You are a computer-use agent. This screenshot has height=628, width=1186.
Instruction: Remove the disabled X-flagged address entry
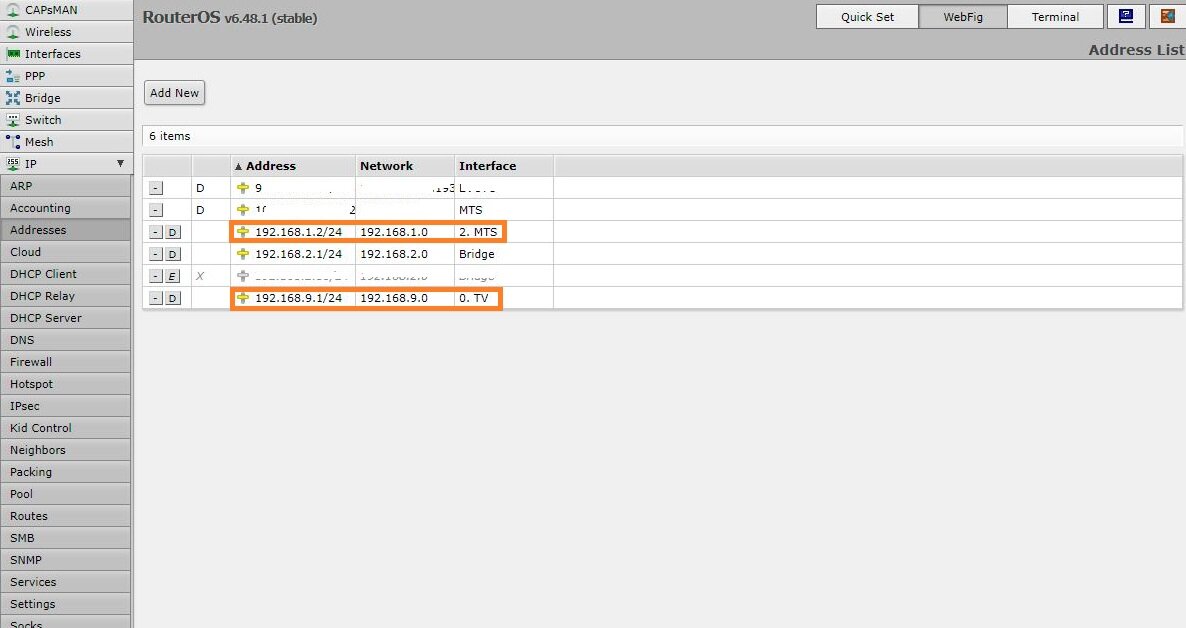tap(156, 276)
